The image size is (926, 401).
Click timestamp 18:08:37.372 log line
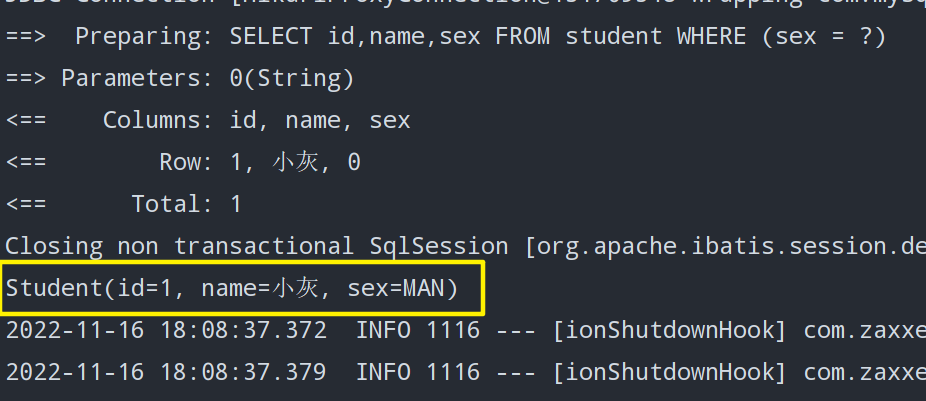(243, 330)
